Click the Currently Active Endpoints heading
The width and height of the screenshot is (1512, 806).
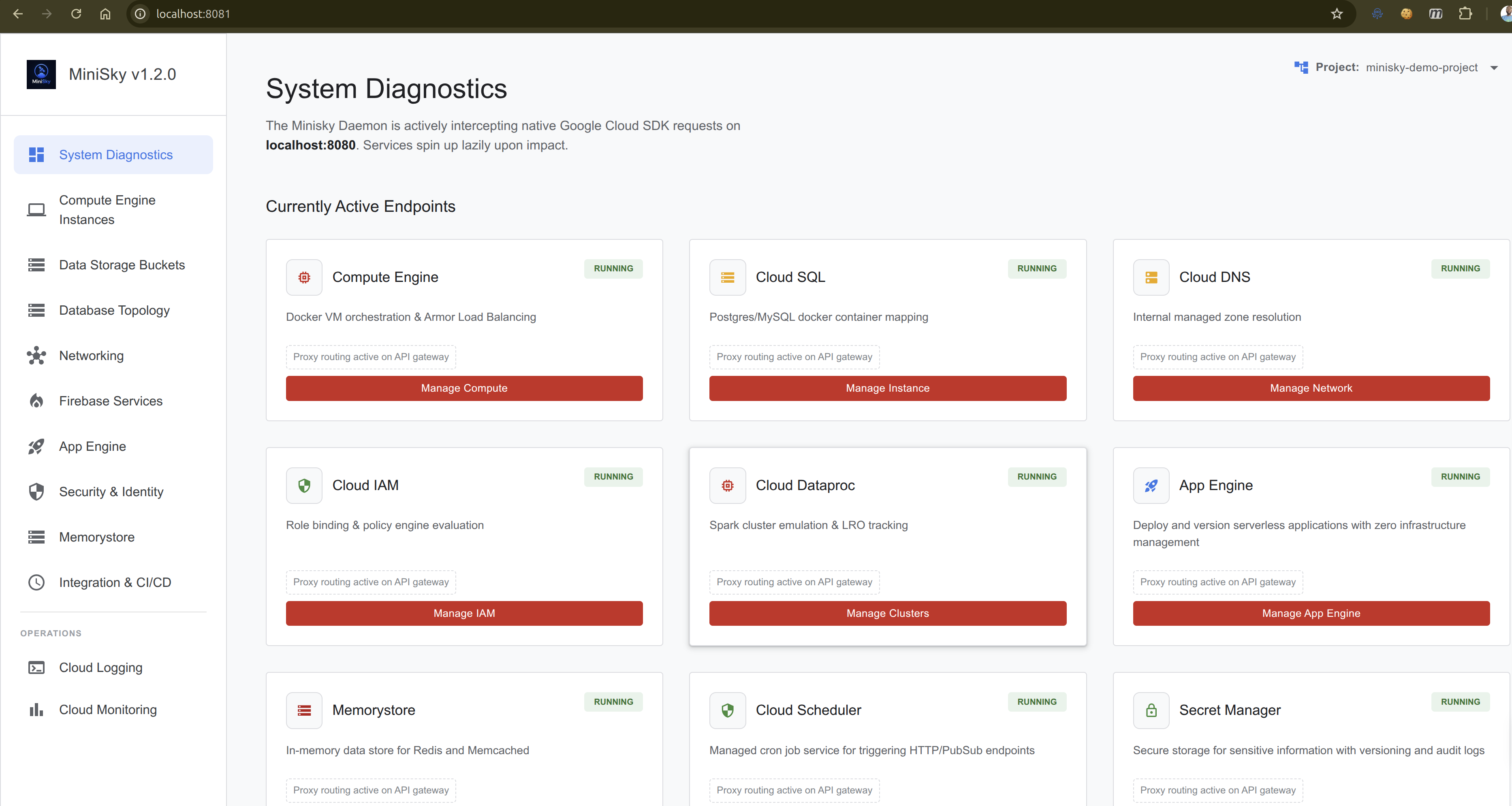[361, 207]
